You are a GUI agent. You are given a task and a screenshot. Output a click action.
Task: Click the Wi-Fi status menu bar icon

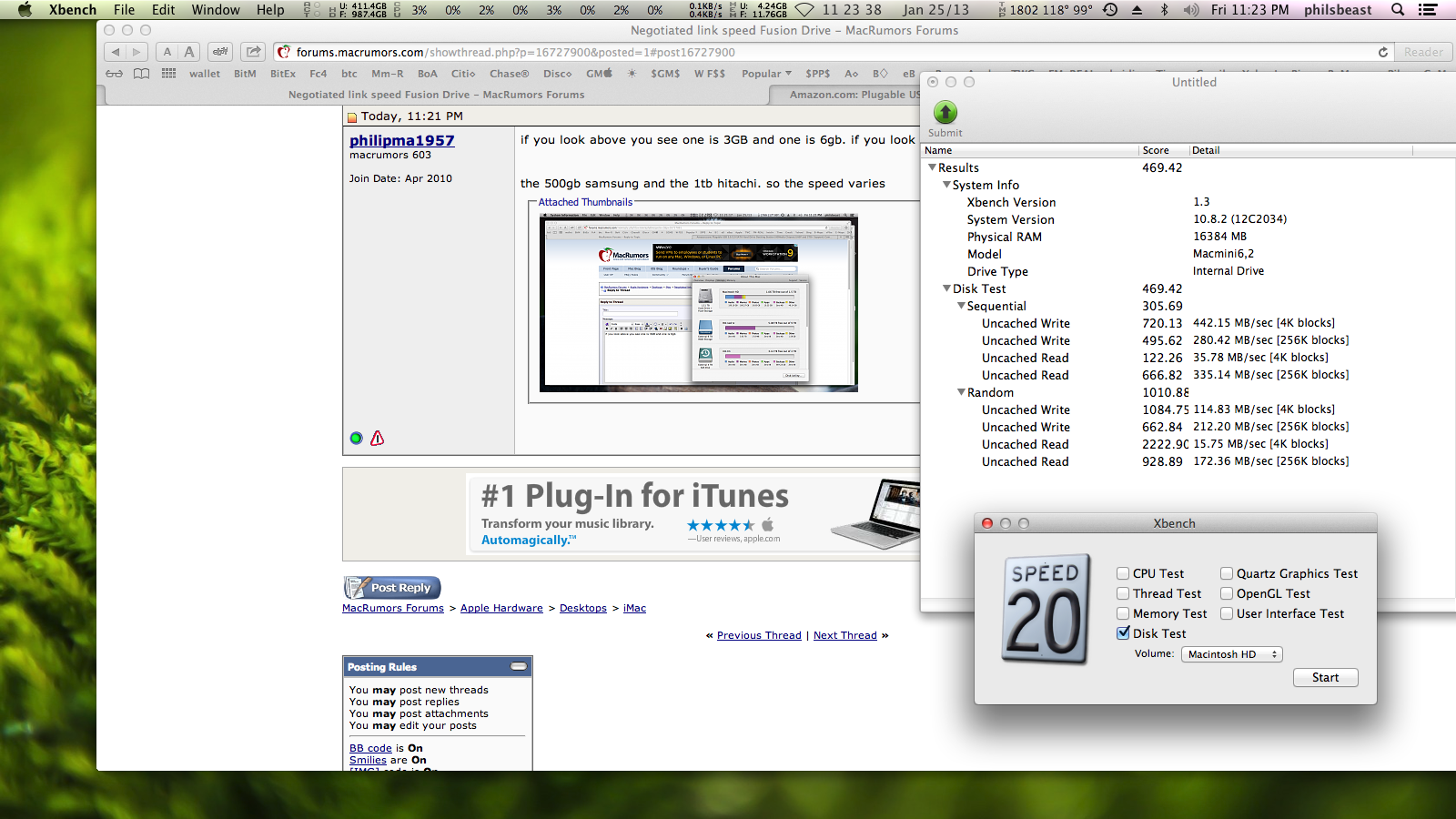click(x=804, y=10)
